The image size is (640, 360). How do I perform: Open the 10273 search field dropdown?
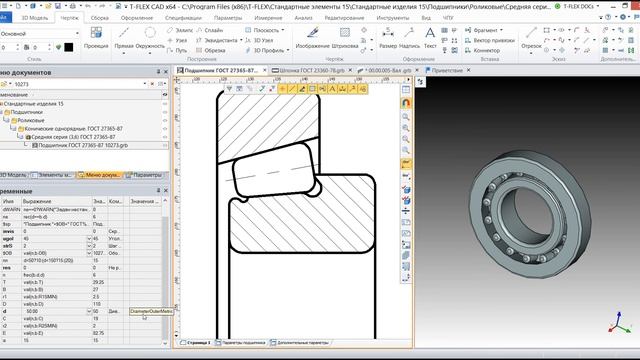click(x=144, y=84)
